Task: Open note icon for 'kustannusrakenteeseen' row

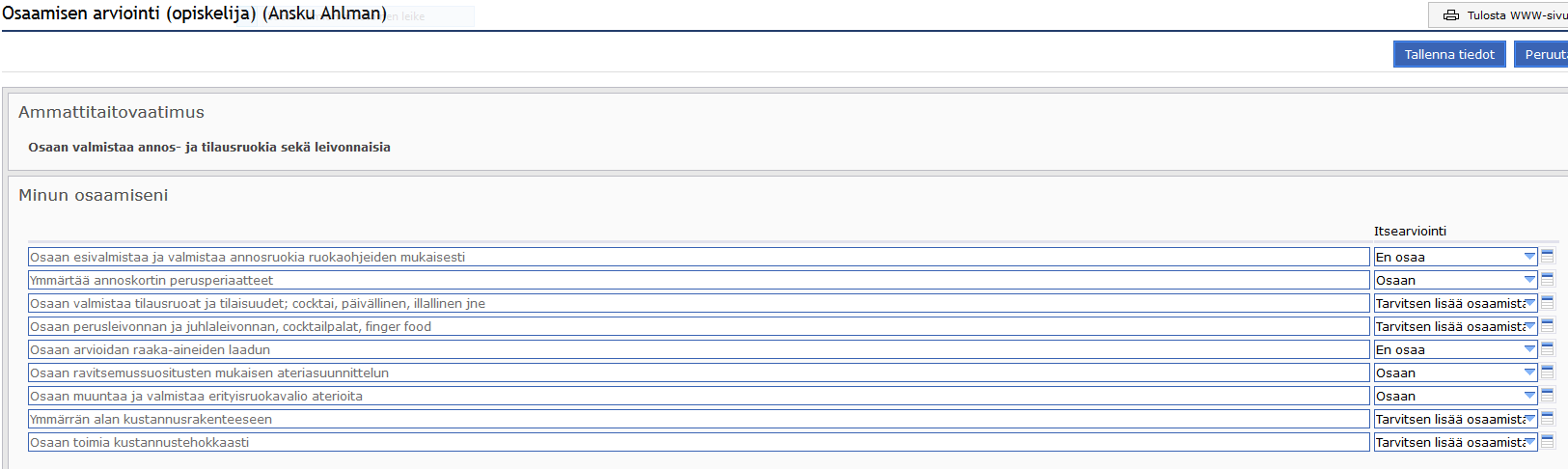Action: (x=1548, y=418)
